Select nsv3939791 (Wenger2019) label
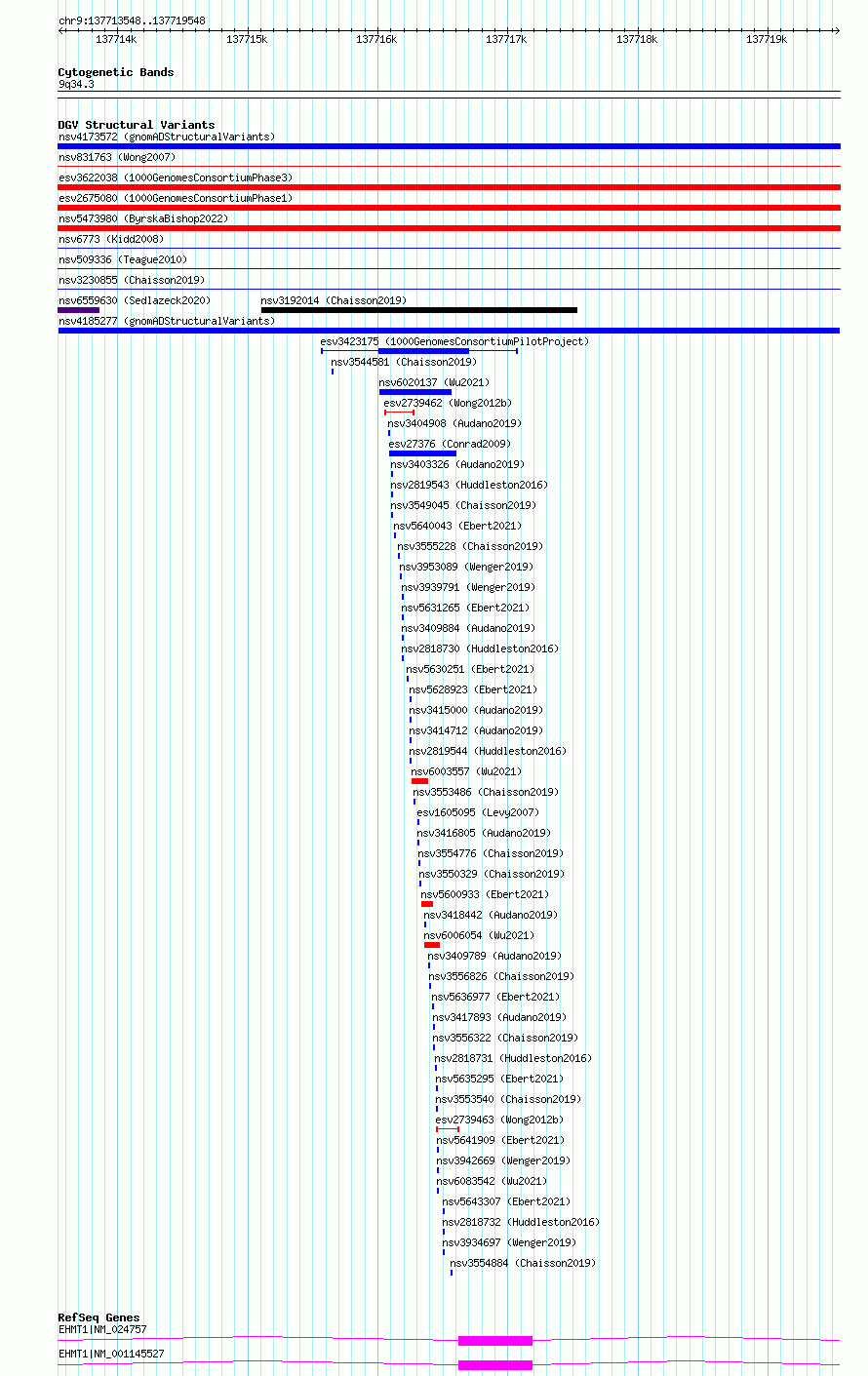This screenshot has height=1376, width=868. click(x=468, y=587)
